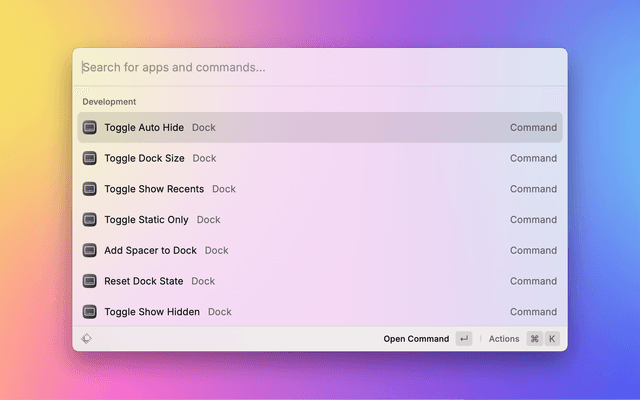The height and width of the screenshot is (400, 640).
Task: Click the Reset Dock State icon
Action: [90, 281]
